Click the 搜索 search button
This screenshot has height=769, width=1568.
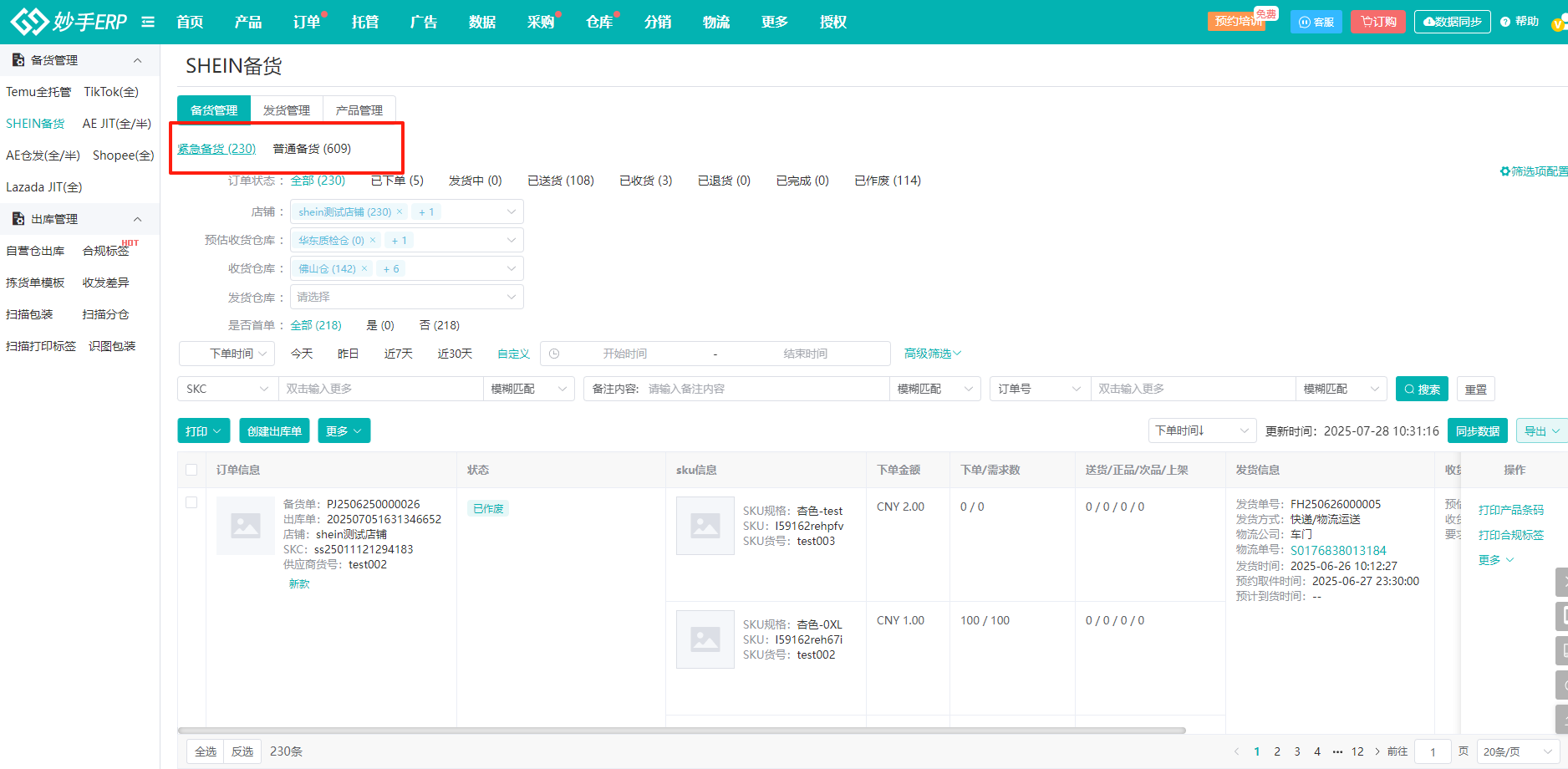pyautogui.click(x=1422, y=389)
